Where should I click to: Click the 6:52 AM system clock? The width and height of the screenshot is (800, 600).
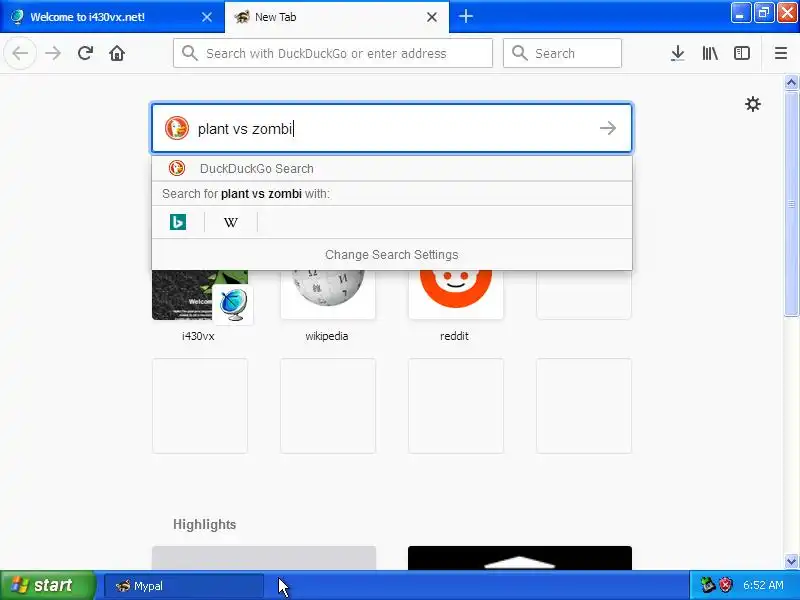point(763,585)
